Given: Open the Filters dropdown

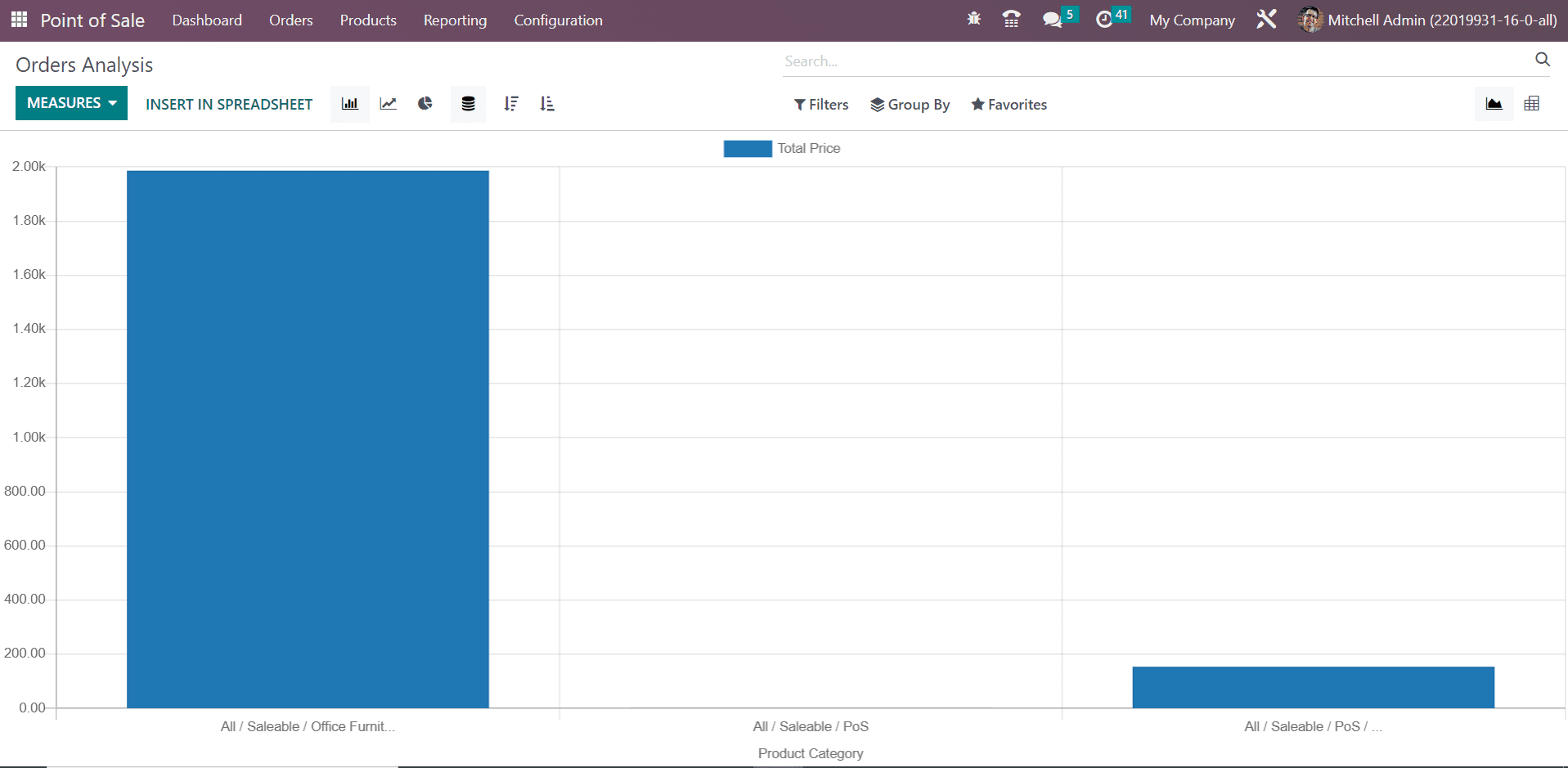Looking at the screenshot, I should (x=821, y=105).
